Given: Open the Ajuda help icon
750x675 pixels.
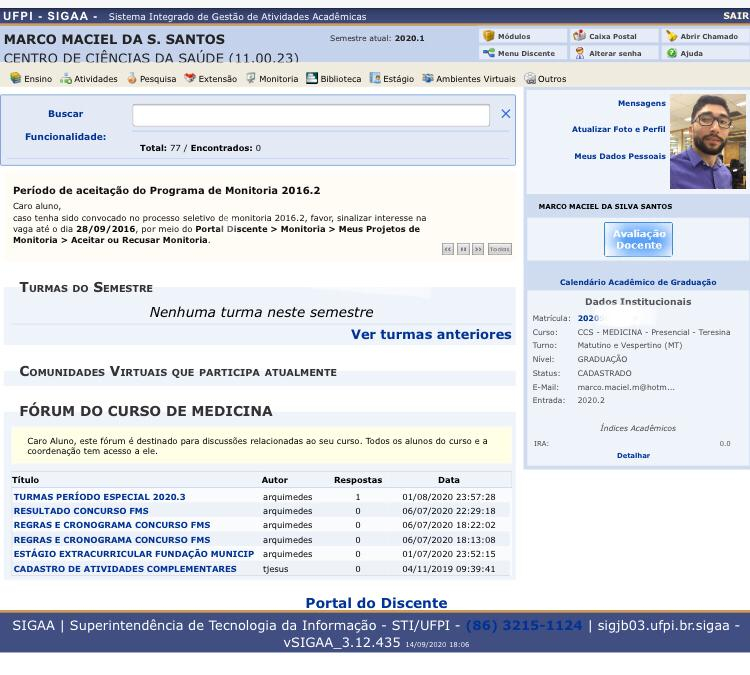Looking at the screenshot, I should 672,53.
